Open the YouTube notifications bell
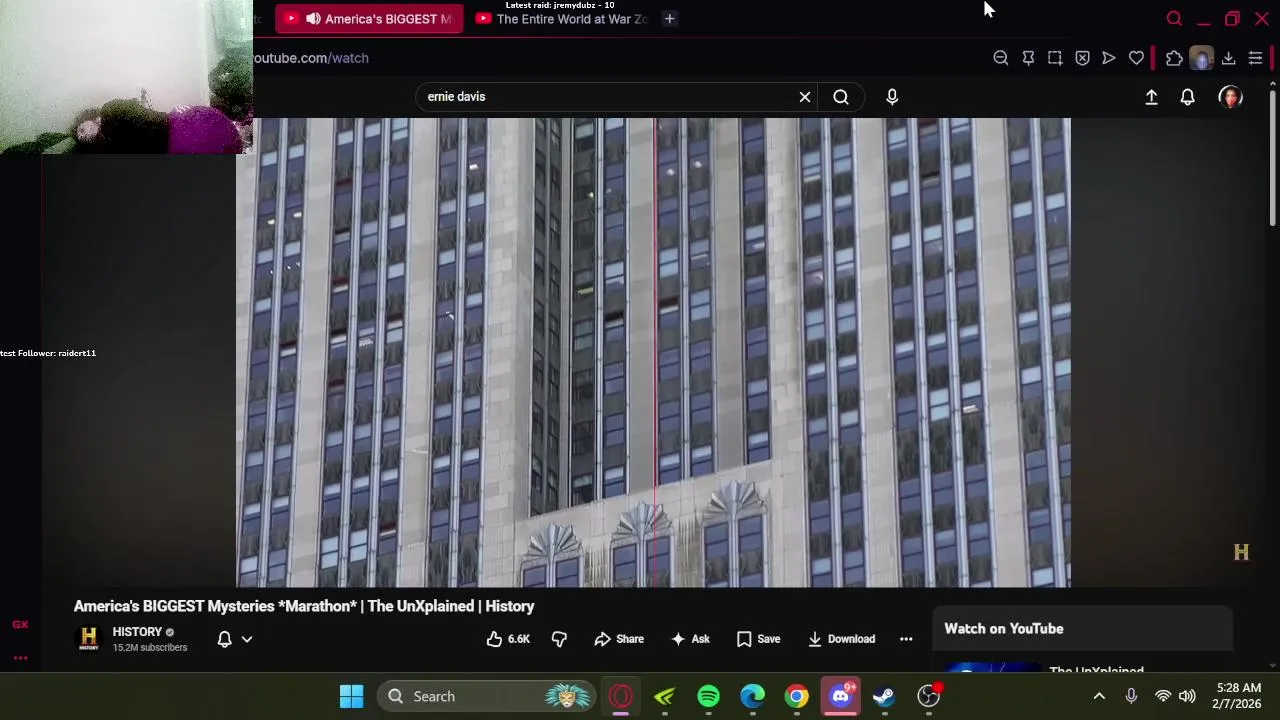 click(1188, 97)
